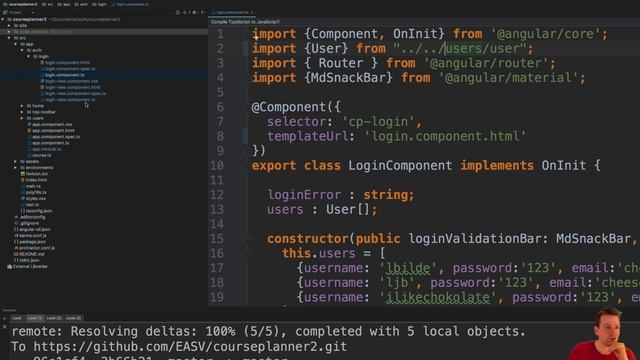This screenshot has height=360, width=640.
Task: Open the Project panel settings gear
Action: click(194, 13)
